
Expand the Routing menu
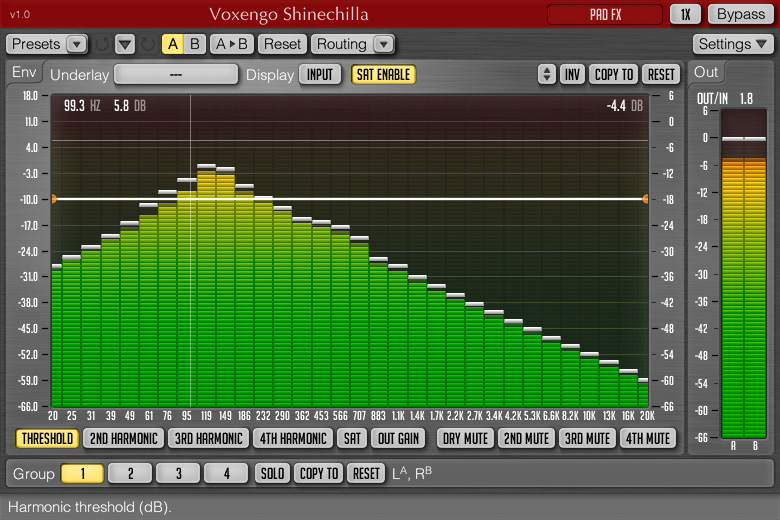point(353,44)
